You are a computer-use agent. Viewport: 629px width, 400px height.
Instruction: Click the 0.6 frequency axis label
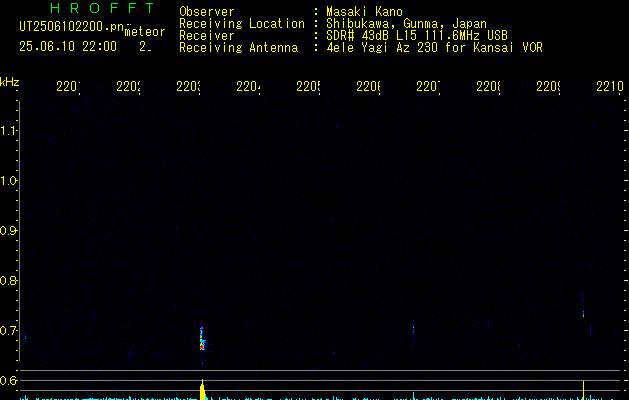coord(8,380)
